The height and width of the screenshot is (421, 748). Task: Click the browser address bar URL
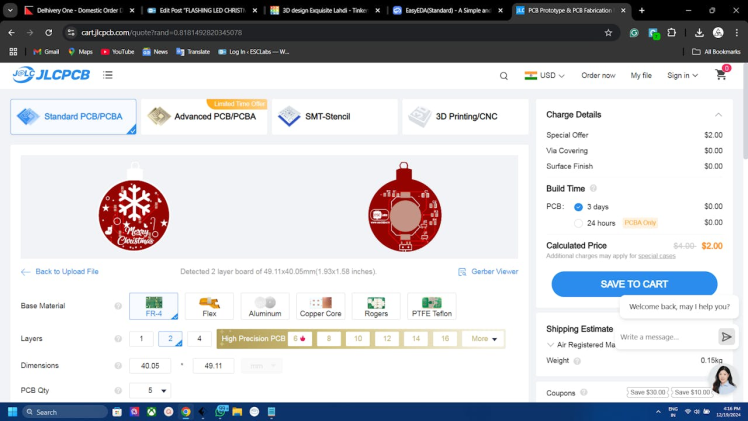point(162,32)
